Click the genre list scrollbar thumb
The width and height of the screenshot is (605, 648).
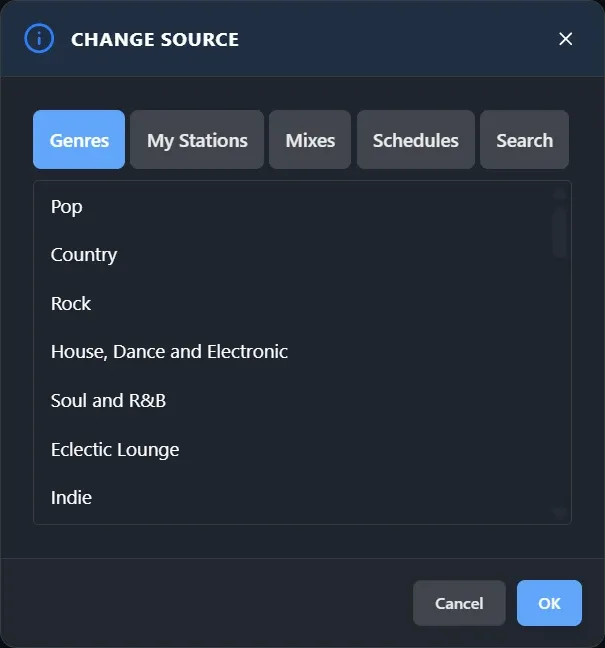[x=560, y=232]
